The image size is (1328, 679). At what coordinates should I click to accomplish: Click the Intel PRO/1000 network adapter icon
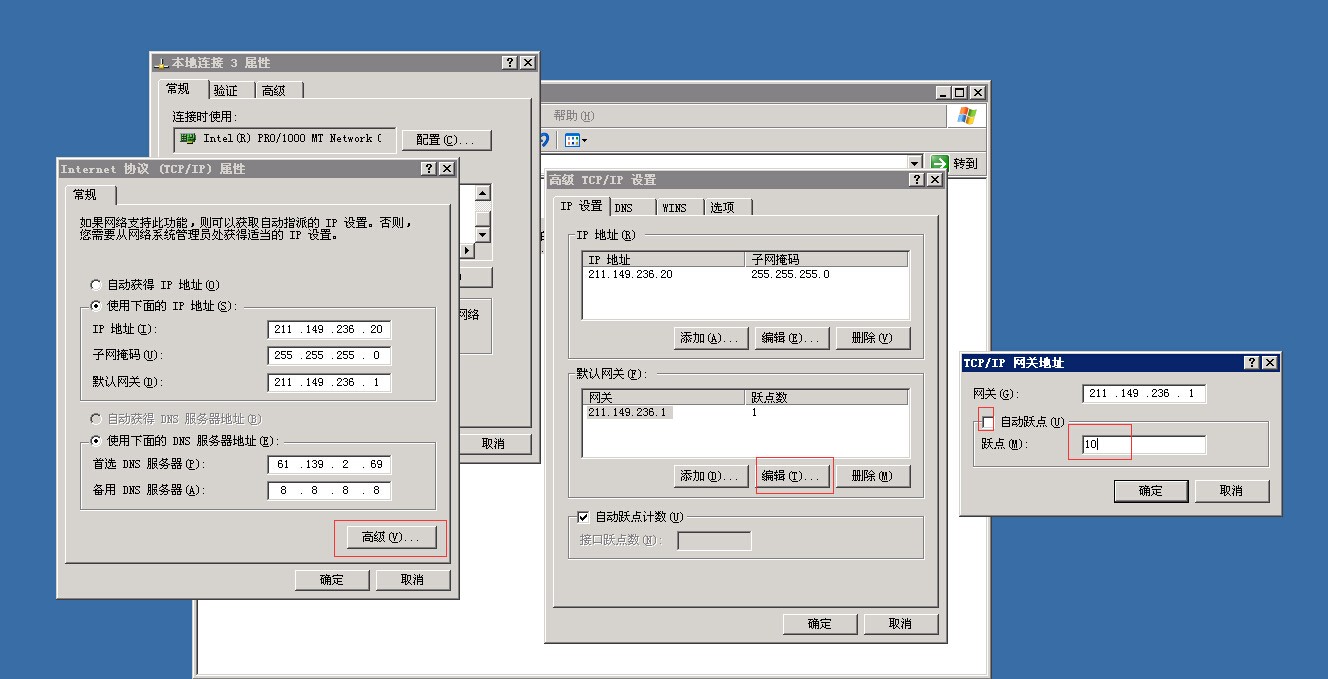pyautogui.click(x=188, y=139)
